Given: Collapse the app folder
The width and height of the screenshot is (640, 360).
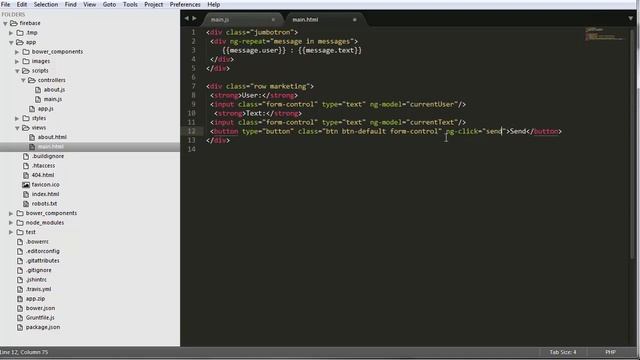Looking at the screenshot, I should (x=11, y=42).
